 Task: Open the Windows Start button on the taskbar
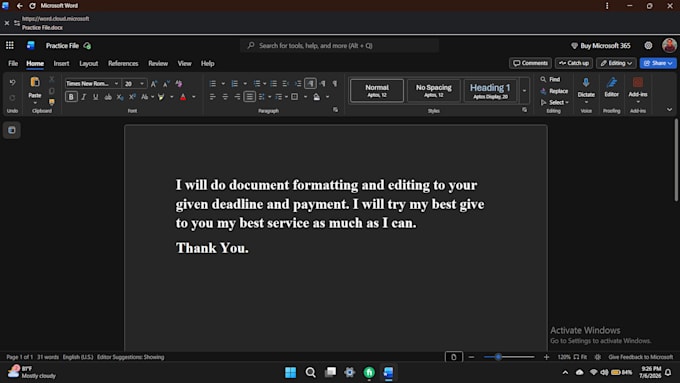290,372
